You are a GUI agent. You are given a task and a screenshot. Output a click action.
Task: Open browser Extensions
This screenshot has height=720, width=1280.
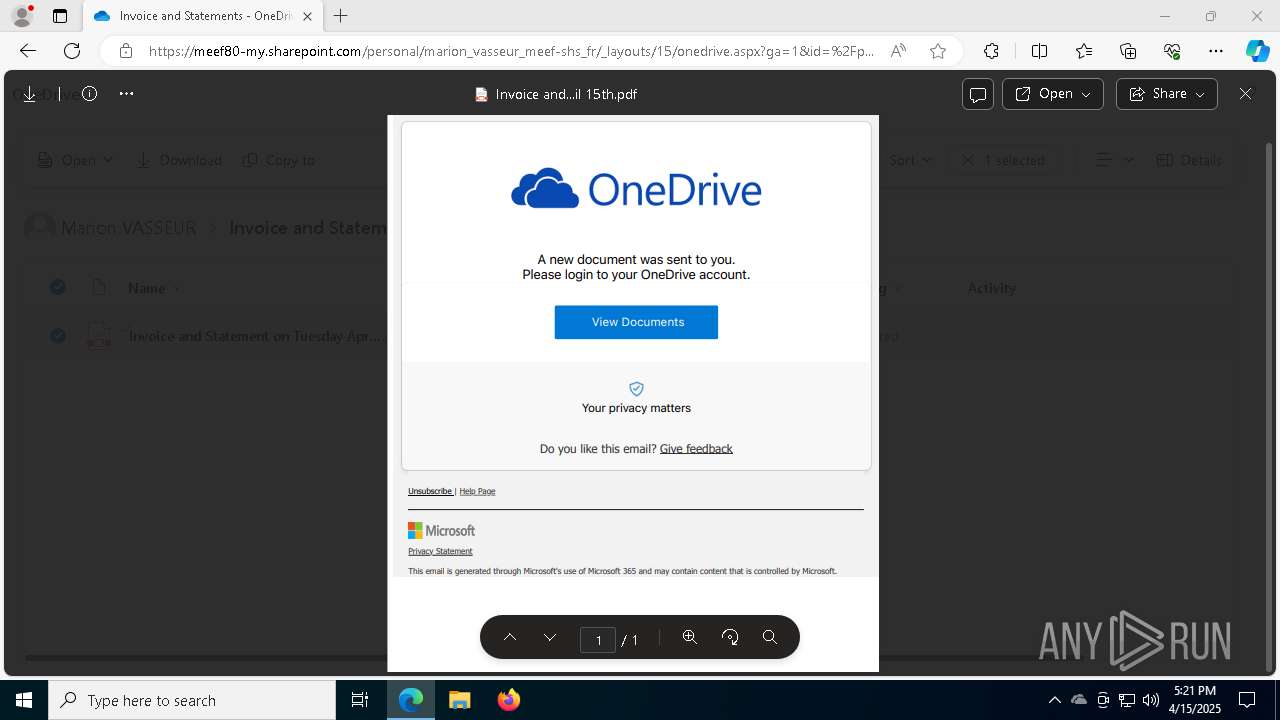(x=991, y=51)
